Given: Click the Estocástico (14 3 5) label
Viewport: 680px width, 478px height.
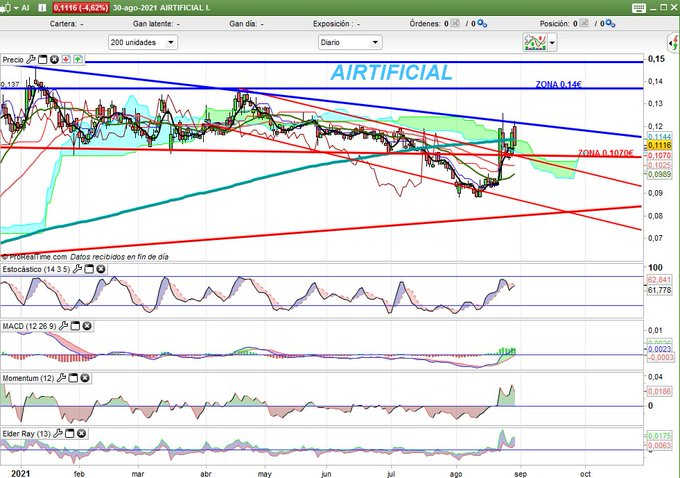Looking at the screenshot, I should [36, 269].
